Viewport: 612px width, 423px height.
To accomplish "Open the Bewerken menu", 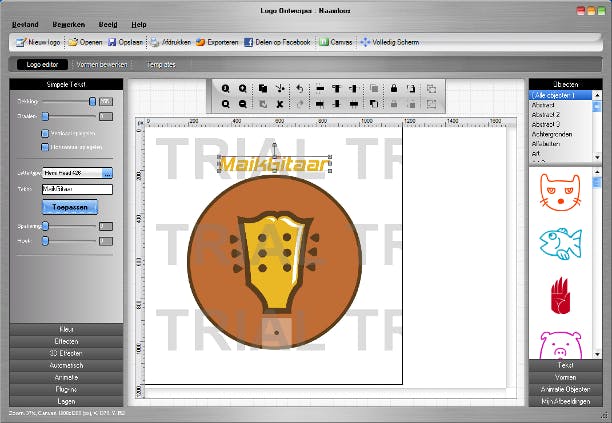I will point(69,24).
